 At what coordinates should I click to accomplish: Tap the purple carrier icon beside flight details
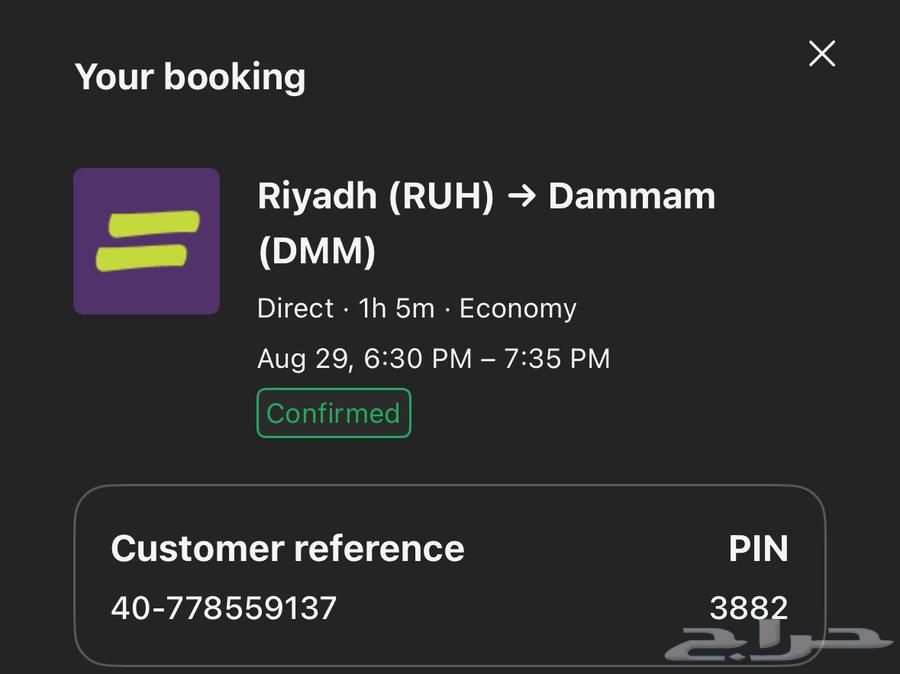pos(147,242)
